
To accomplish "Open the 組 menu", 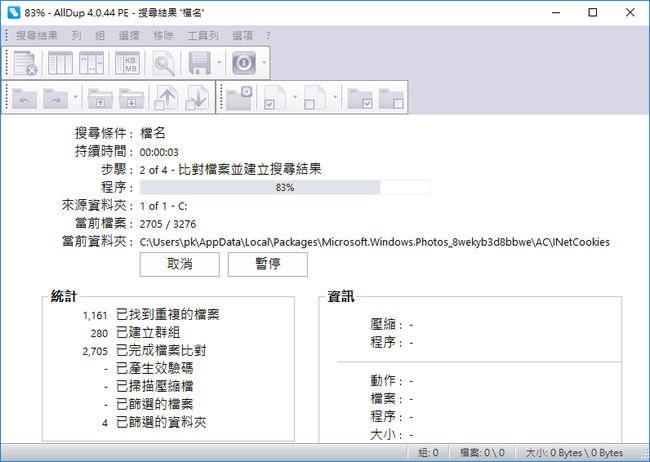I will click(100, 36).
